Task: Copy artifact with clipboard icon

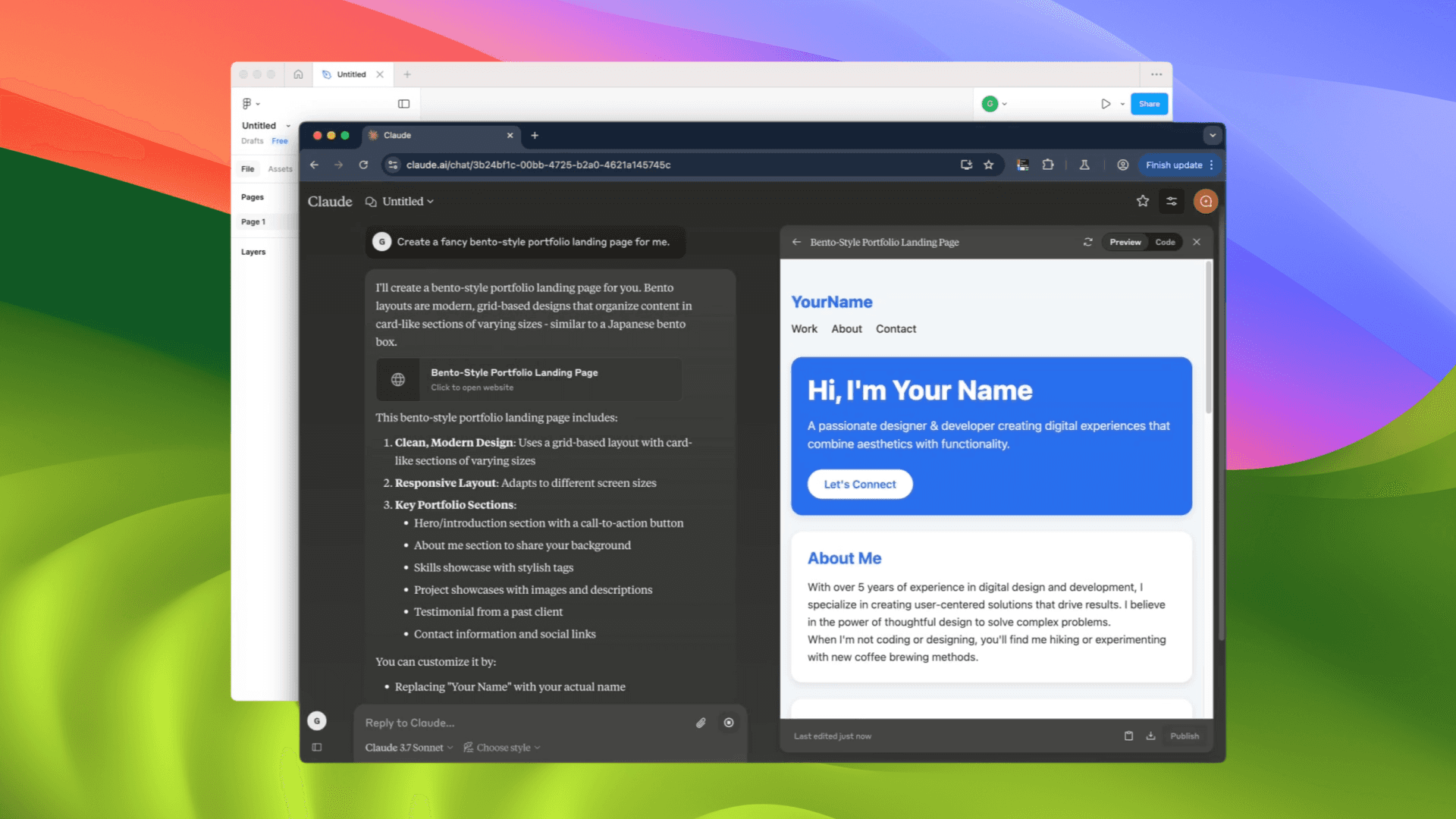Action: [x=1128, y=736]
